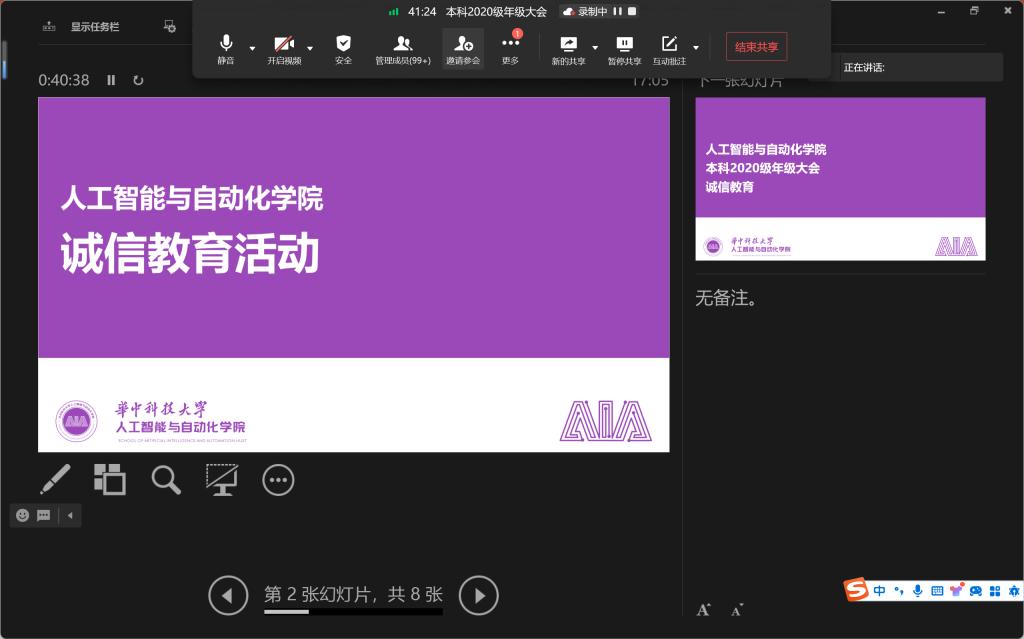Select the pen and laser pointer tool
1024x639 pixels.
pyautogui.click(x=55, y=480)
